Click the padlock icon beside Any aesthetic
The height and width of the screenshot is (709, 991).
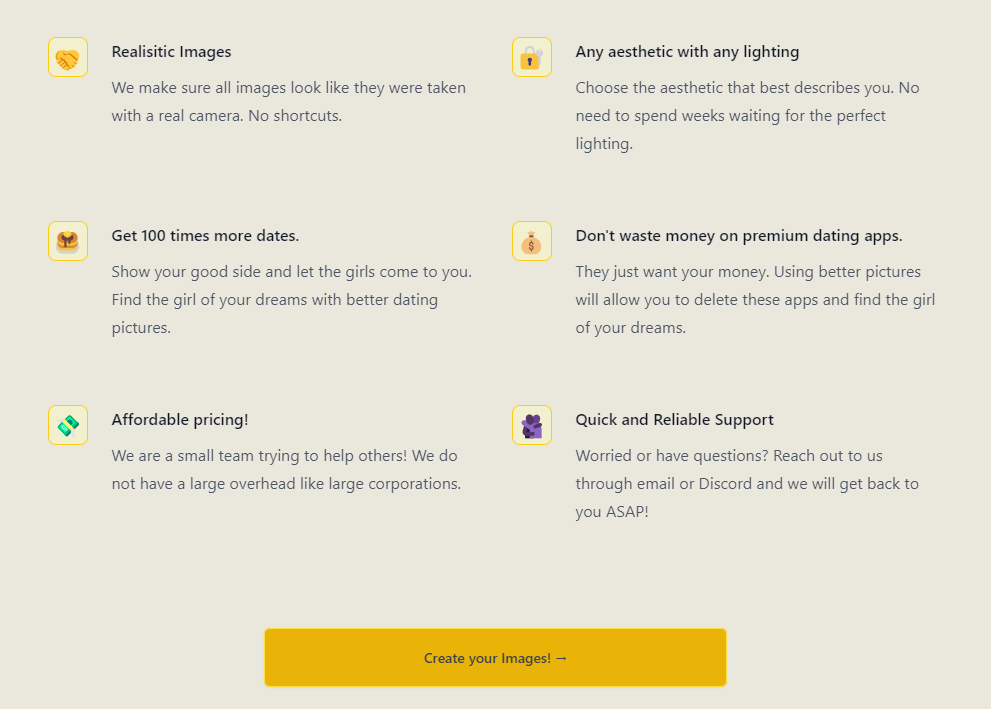pos(532,58)
